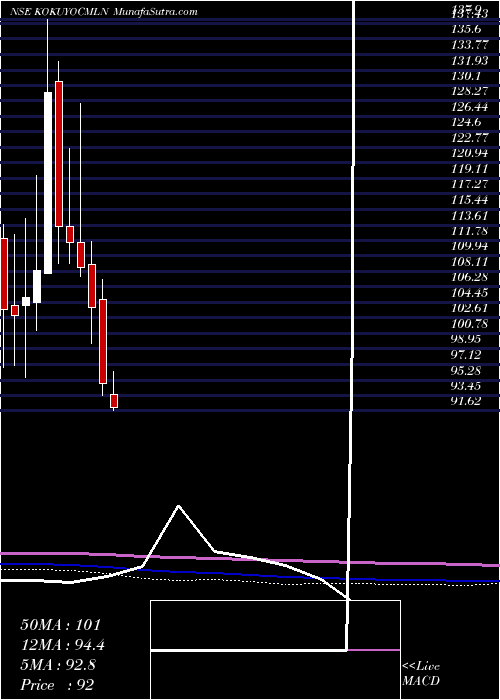Select the 102.61 price axis label

(x=470, y=308)
